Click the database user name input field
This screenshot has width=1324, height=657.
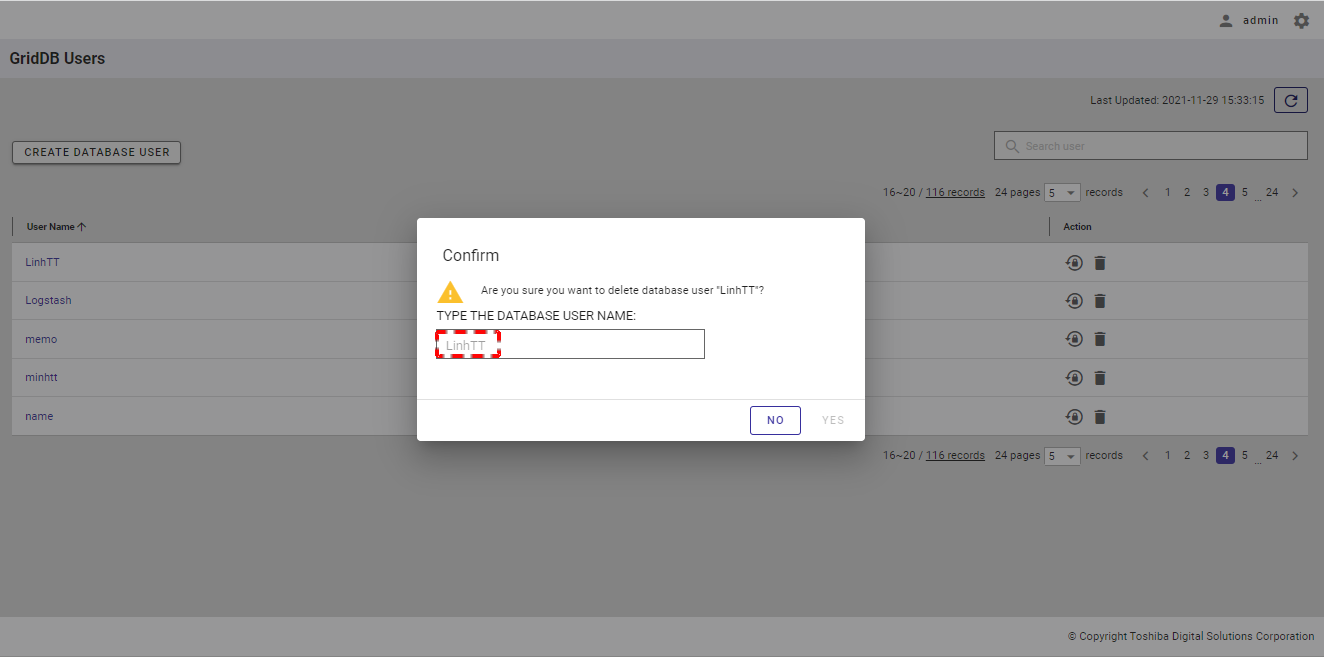(570, 345)
